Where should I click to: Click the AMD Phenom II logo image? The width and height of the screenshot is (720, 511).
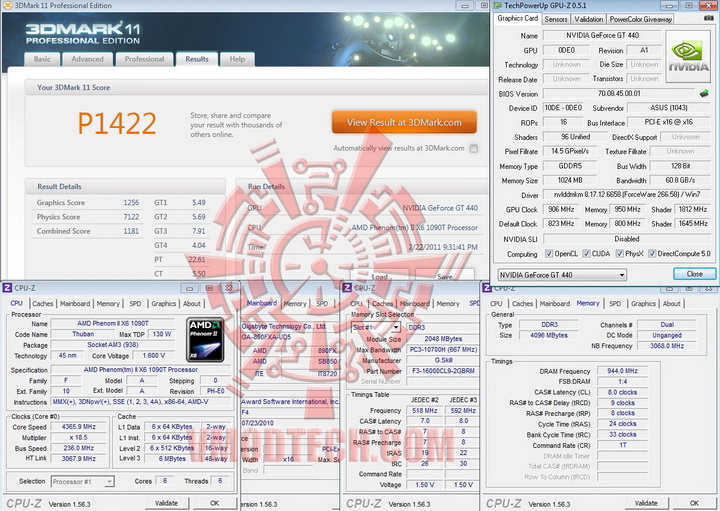(x=205, y=340)
